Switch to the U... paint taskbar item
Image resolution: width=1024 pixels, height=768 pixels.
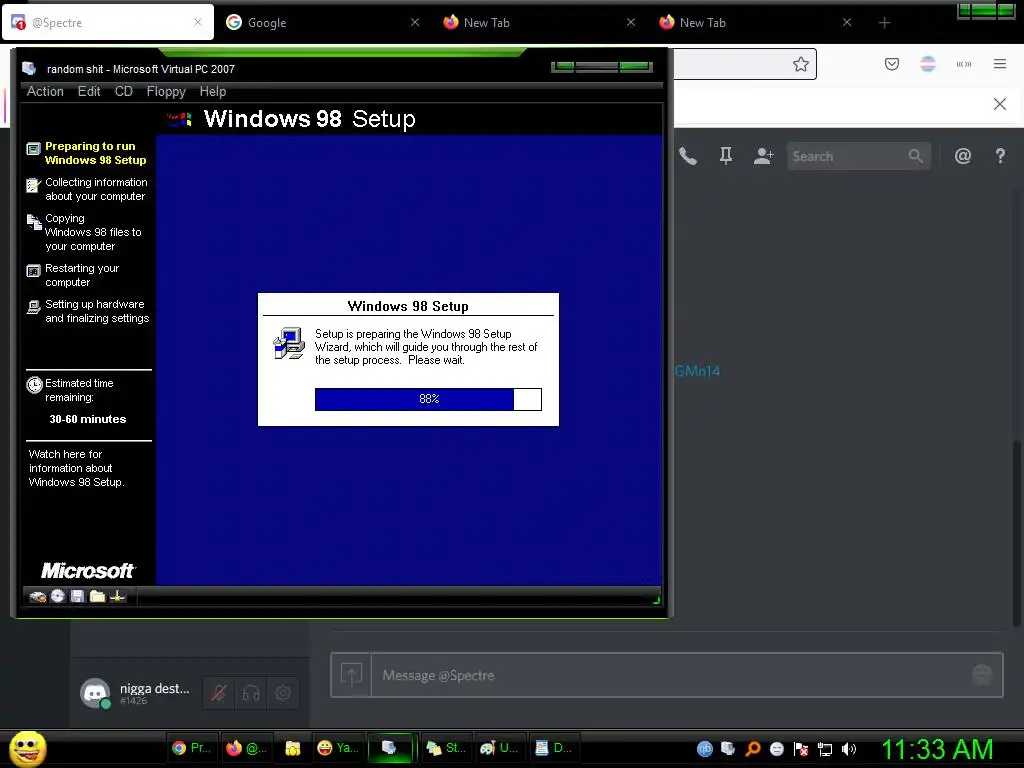(500, 748)
